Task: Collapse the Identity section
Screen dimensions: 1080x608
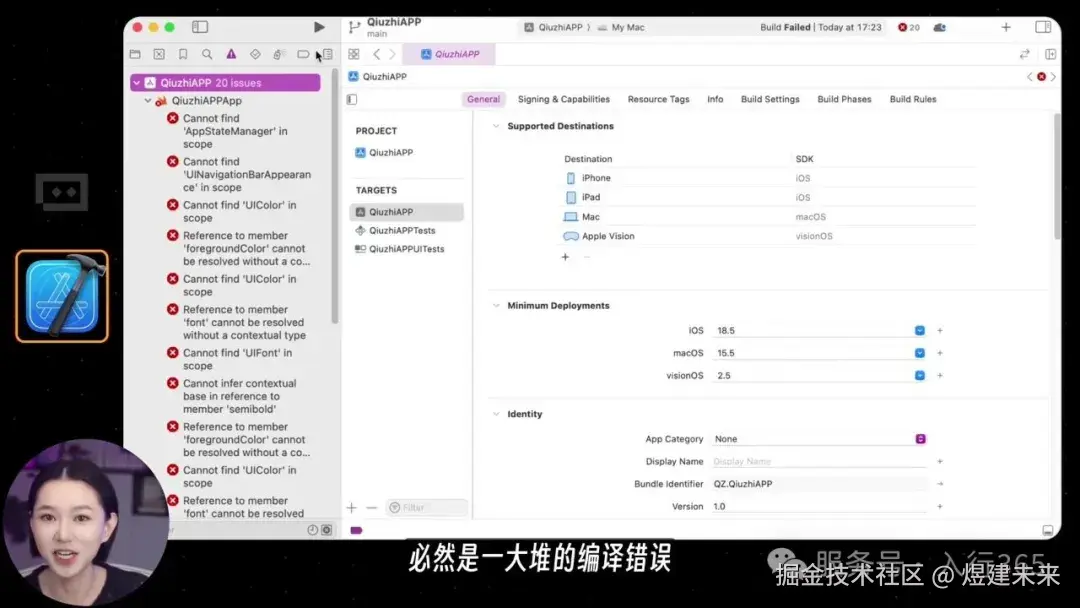Action: tap(496, 414)
